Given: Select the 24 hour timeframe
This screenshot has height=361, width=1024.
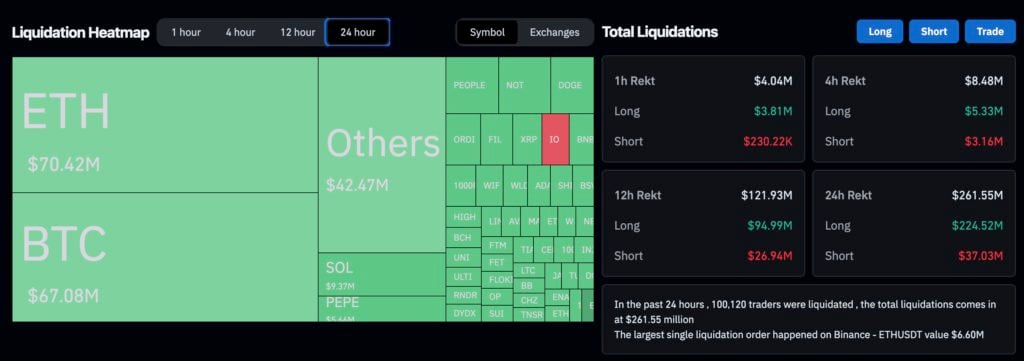Looking at the screenshot, I should point(357,32).
